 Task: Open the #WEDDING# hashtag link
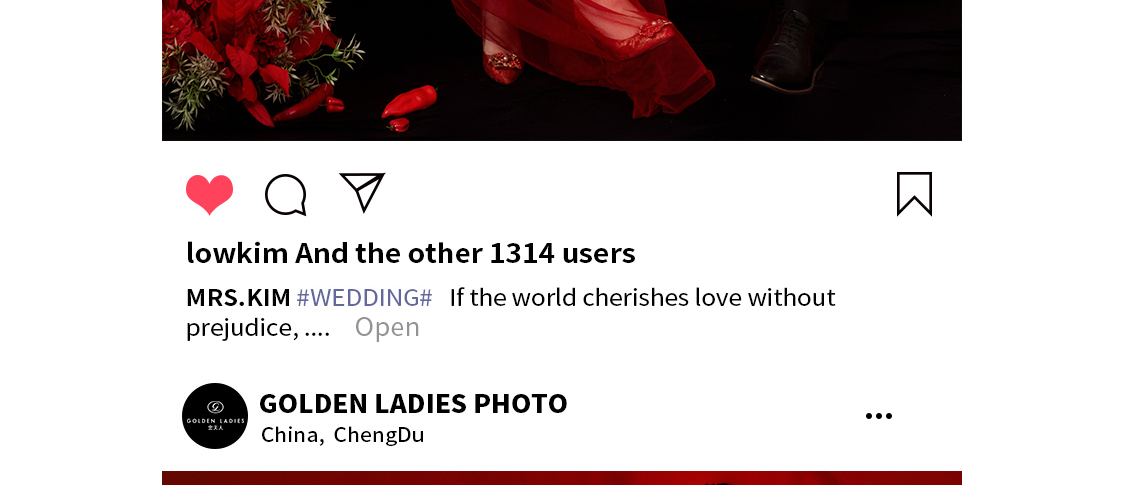(x=364, y=298)
